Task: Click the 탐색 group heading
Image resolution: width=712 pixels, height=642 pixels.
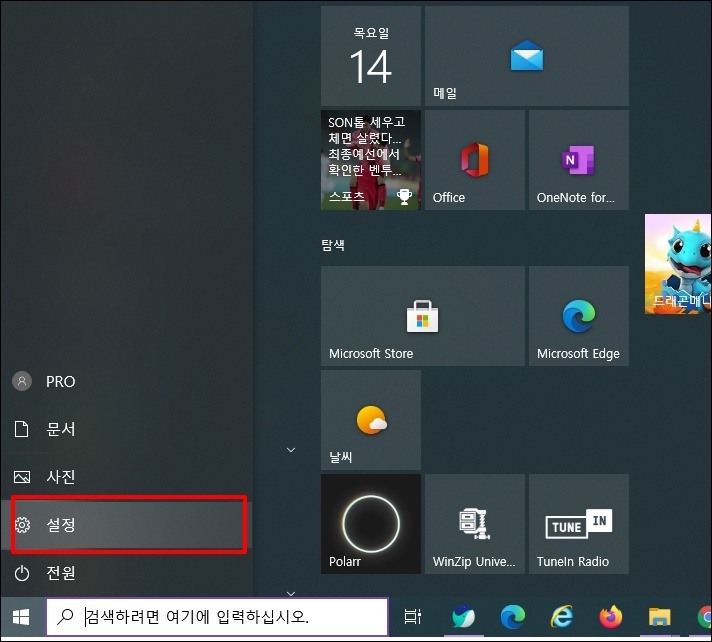Action: click(x=333, y=245)
